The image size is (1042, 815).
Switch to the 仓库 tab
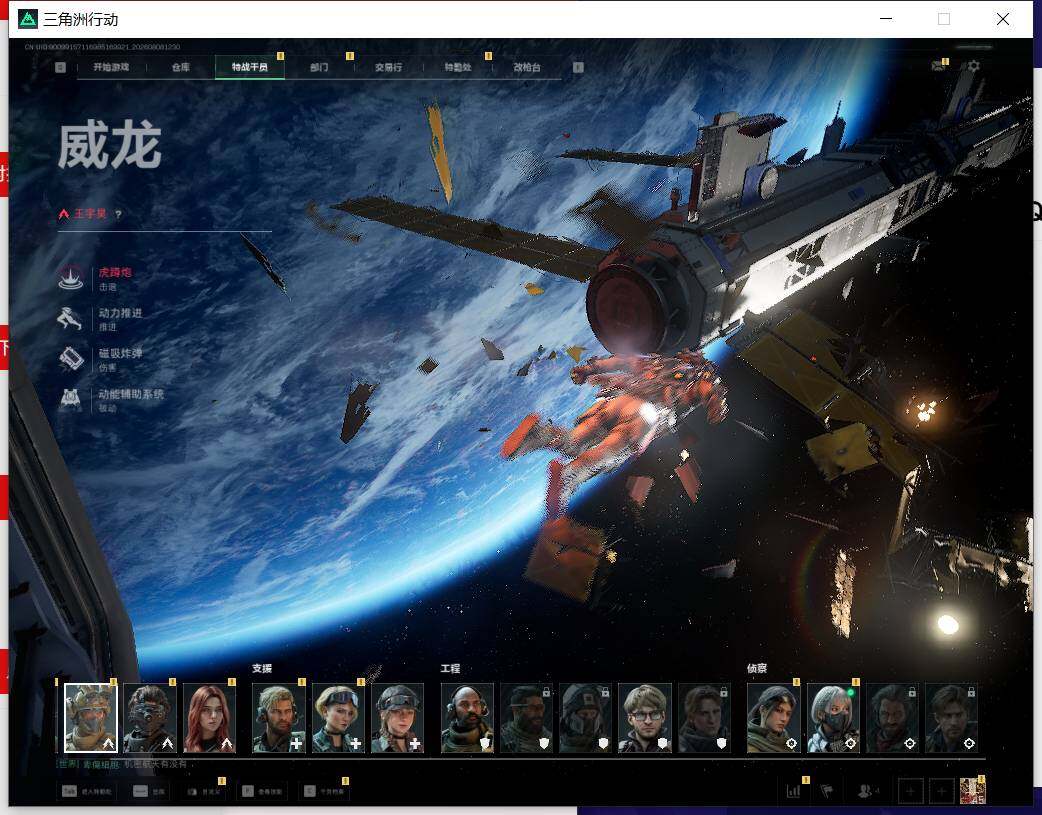[x=181, y=67]
